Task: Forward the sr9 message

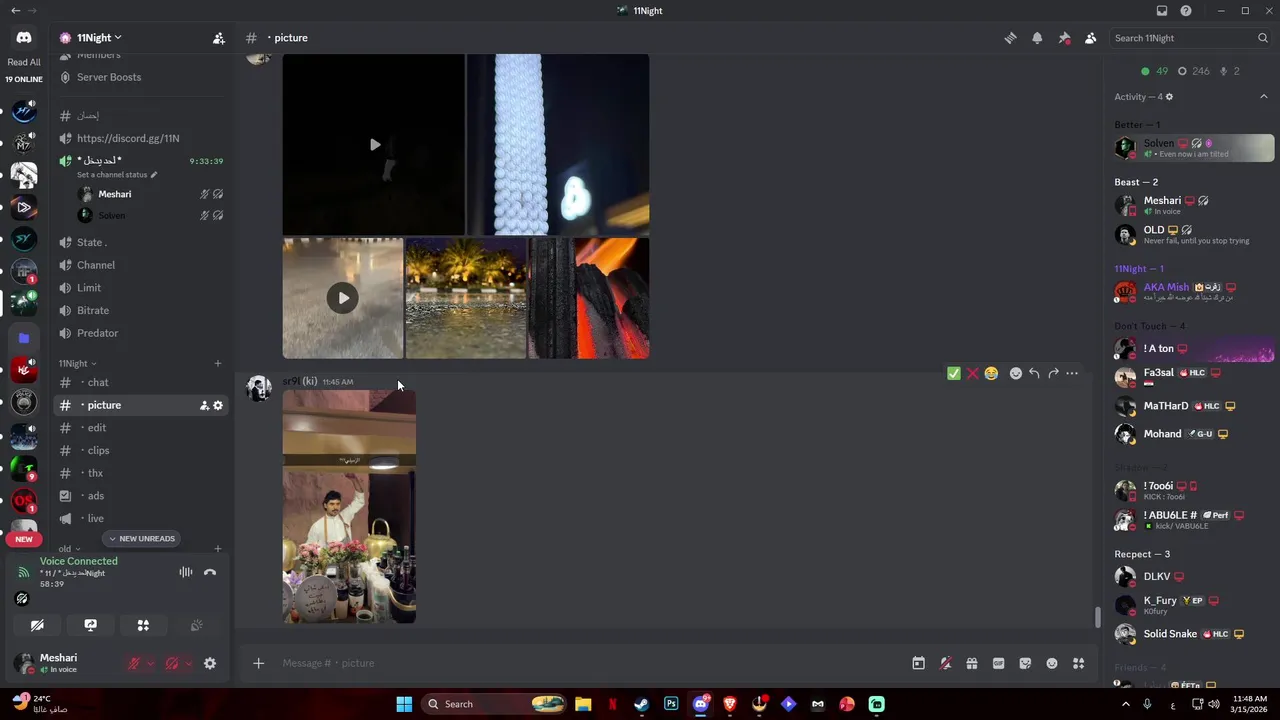Action: [1053, 373]
